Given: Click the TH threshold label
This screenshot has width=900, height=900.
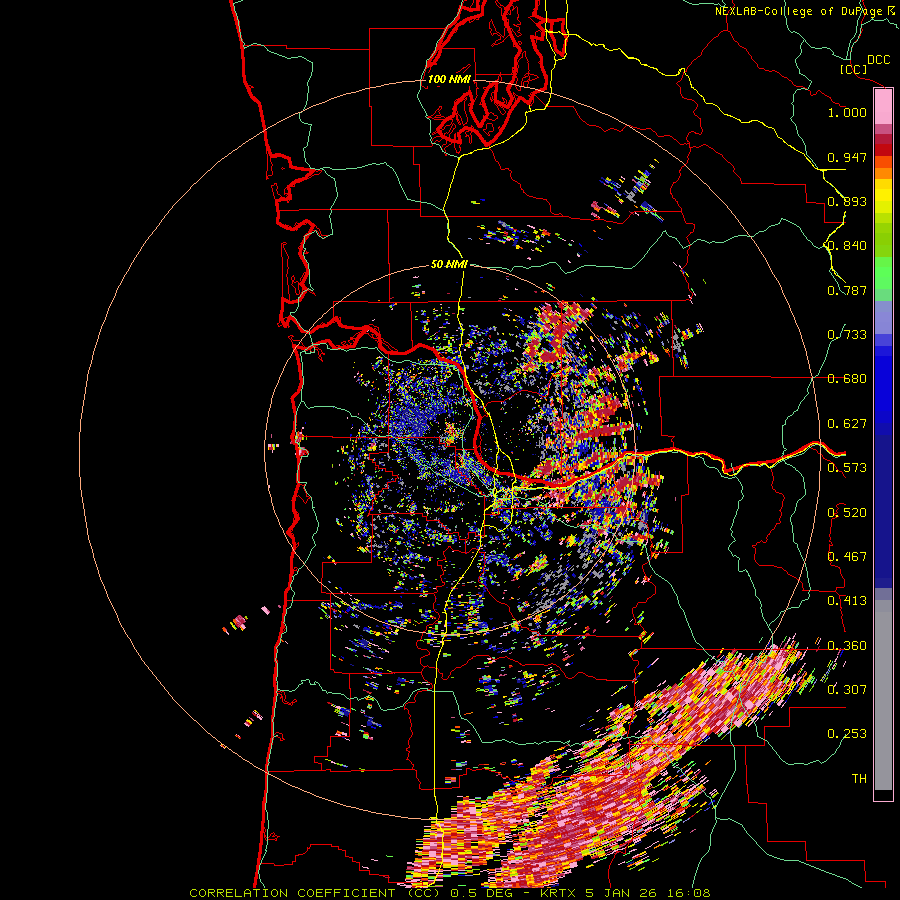Looking at the screenshot, I should tap(859, 779).
